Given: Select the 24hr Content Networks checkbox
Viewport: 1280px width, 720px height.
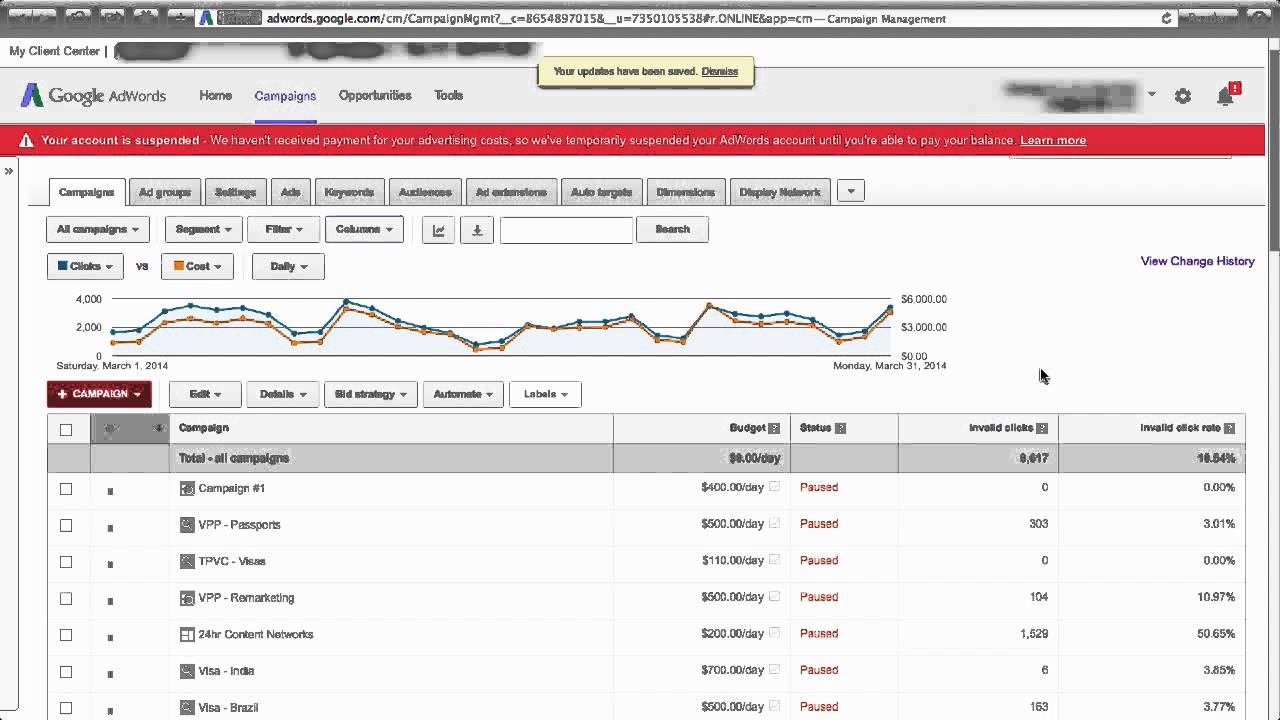Looking at the screenshot, I should (66, 635).
